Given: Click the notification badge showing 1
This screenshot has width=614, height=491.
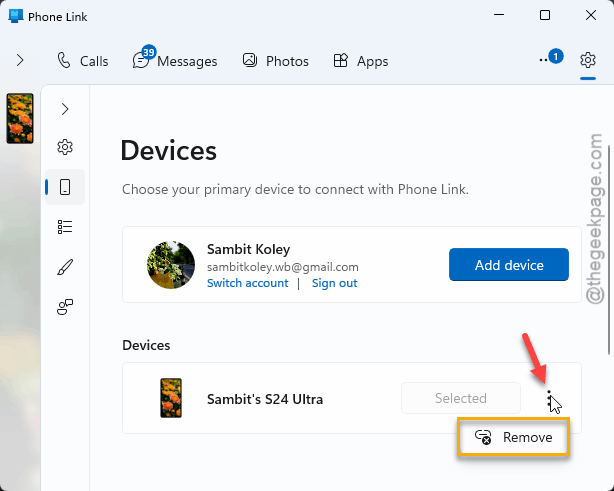Looking at the screenshot, I should (556, 56).
